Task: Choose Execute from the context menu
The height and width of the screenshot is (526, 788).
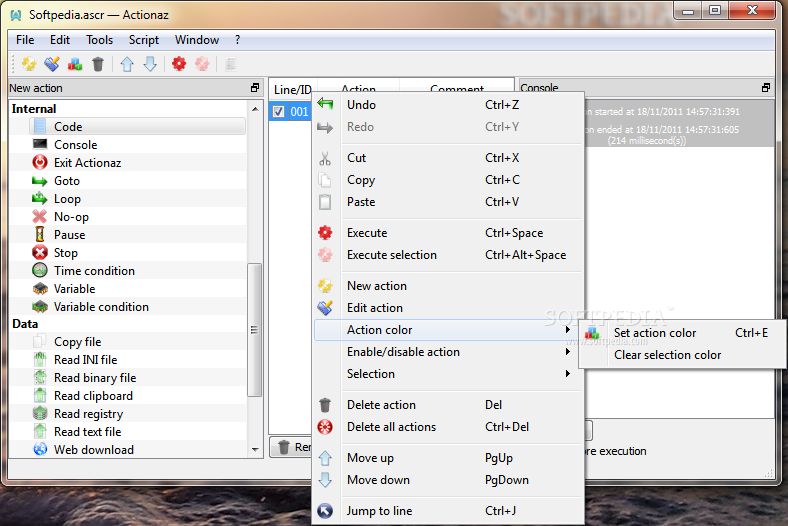Action: click(447, 233)
